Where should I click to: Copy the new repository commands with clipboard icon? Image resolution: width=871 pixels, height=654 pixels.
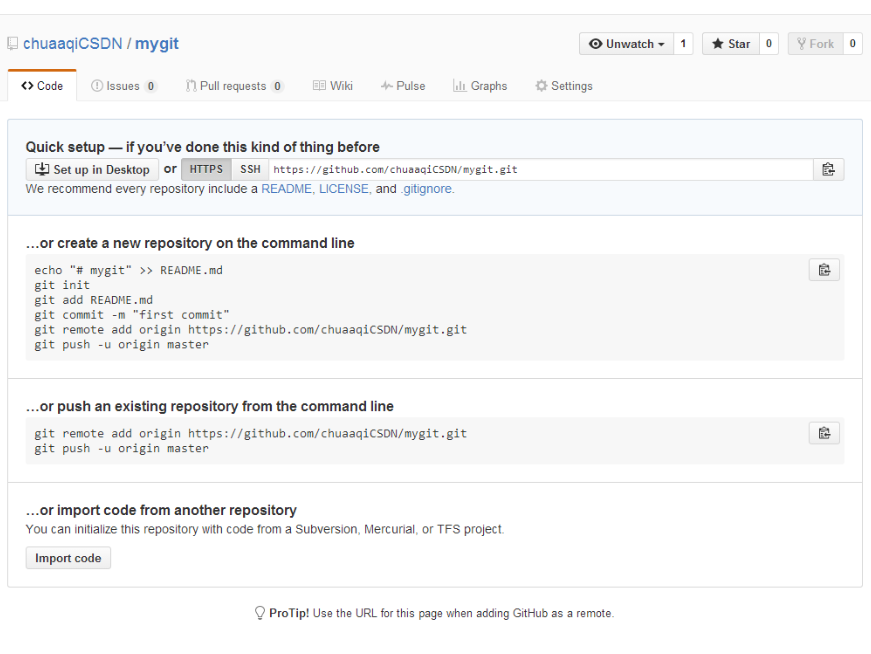tap(824, 270)
